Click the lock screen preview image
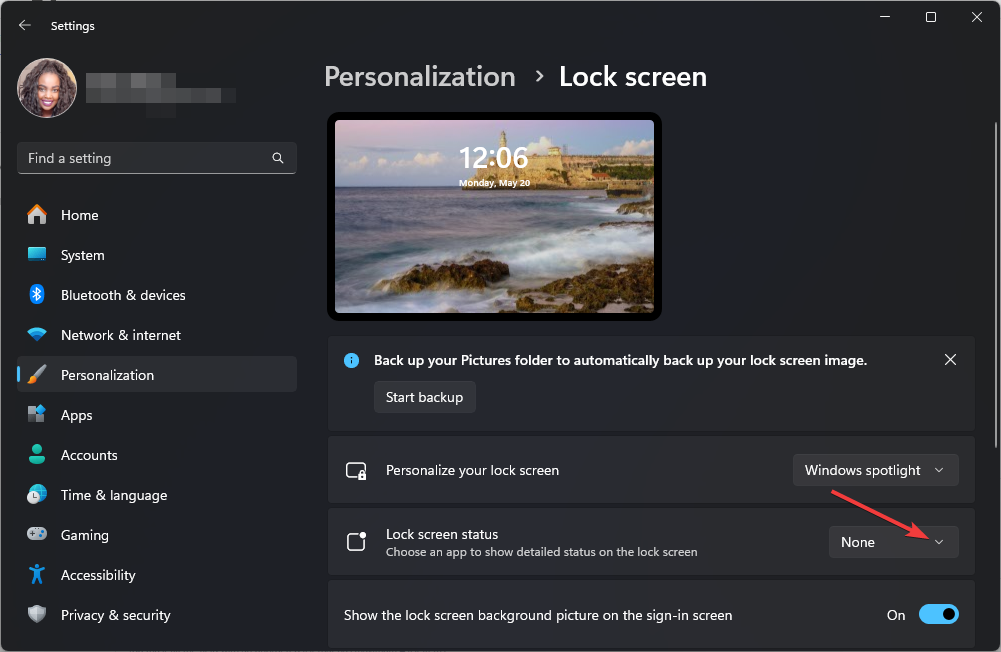The image size is (1001, 652). (494, 216)
